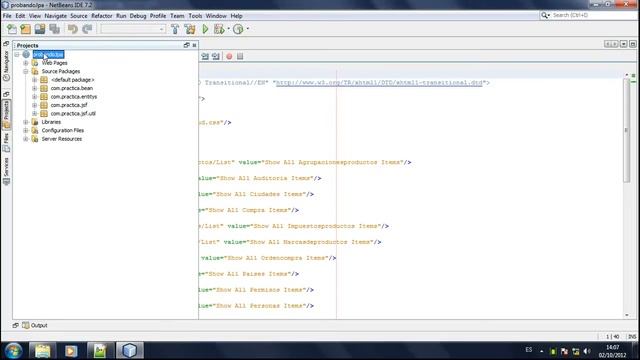This screenshot has width=640, height=360.
Task: Expand the com.practica.bean package
Action: tap(35, 88)
